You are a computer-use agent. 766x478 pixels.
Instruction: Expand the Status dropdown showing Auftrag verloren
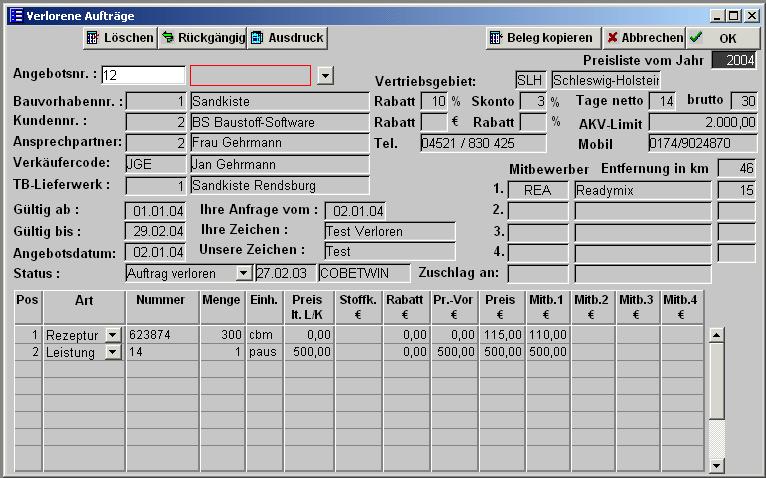(x=243, y=273)
